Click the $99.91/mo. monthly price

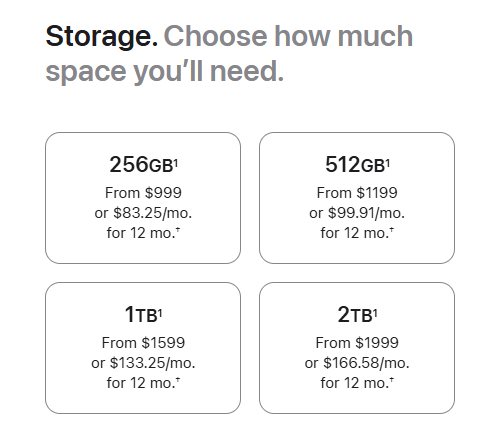pos(366,213)
